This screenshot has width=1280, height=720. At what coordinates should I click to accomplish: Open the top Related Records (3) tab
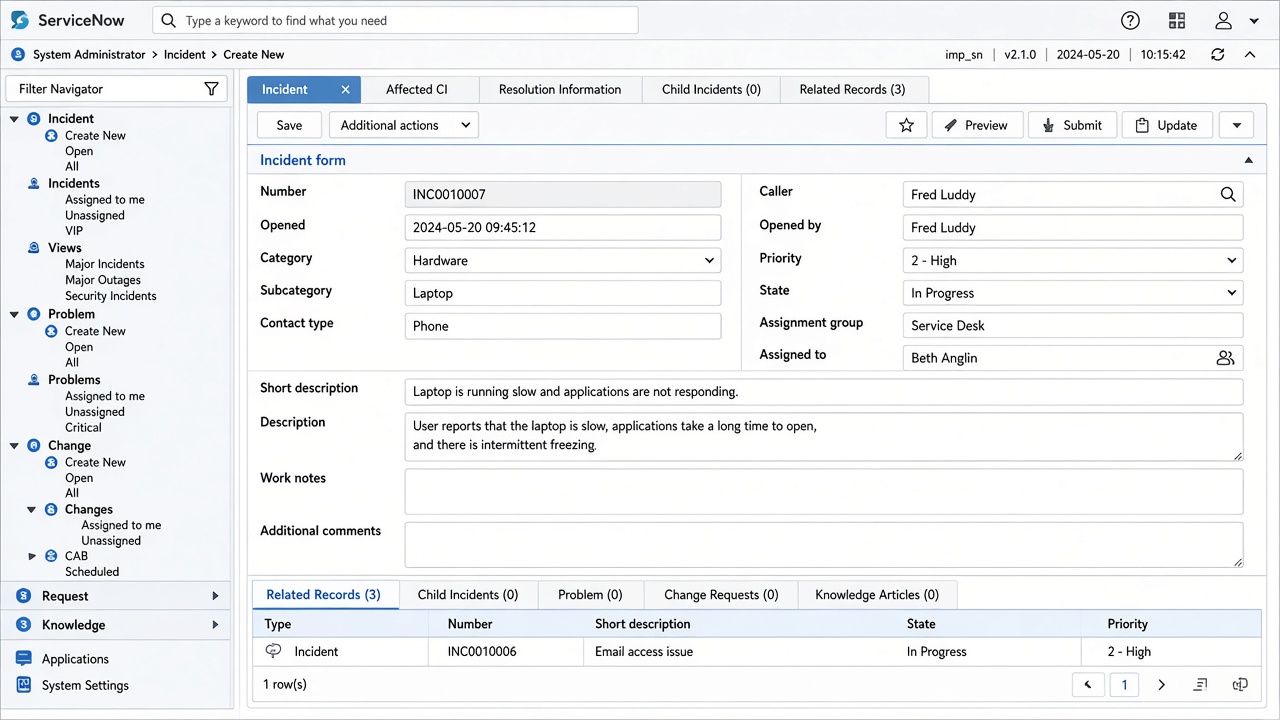coord(852,89)
